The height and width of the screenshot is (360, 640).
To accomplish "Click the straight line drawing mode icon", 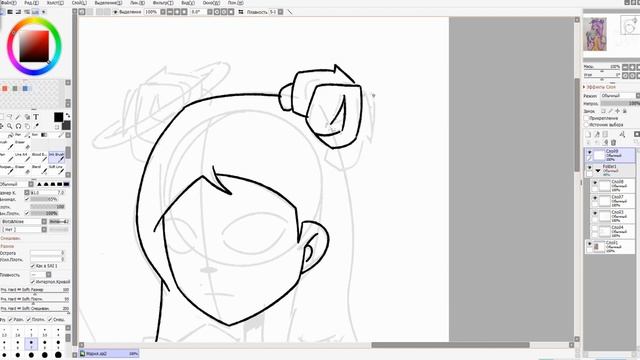I will tap(290, 12).
